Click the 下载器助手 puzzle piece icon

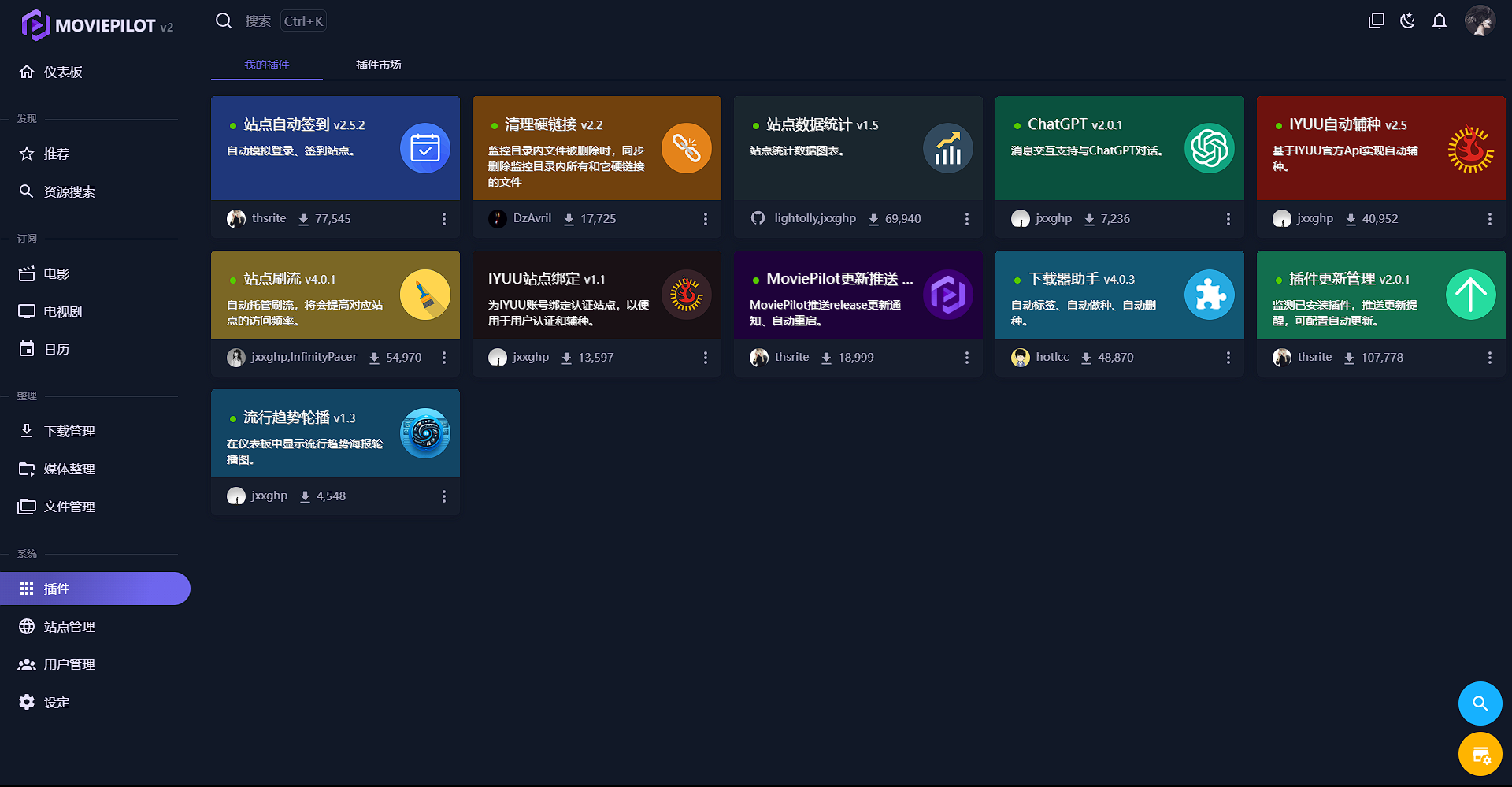[x=1210, y=295]
